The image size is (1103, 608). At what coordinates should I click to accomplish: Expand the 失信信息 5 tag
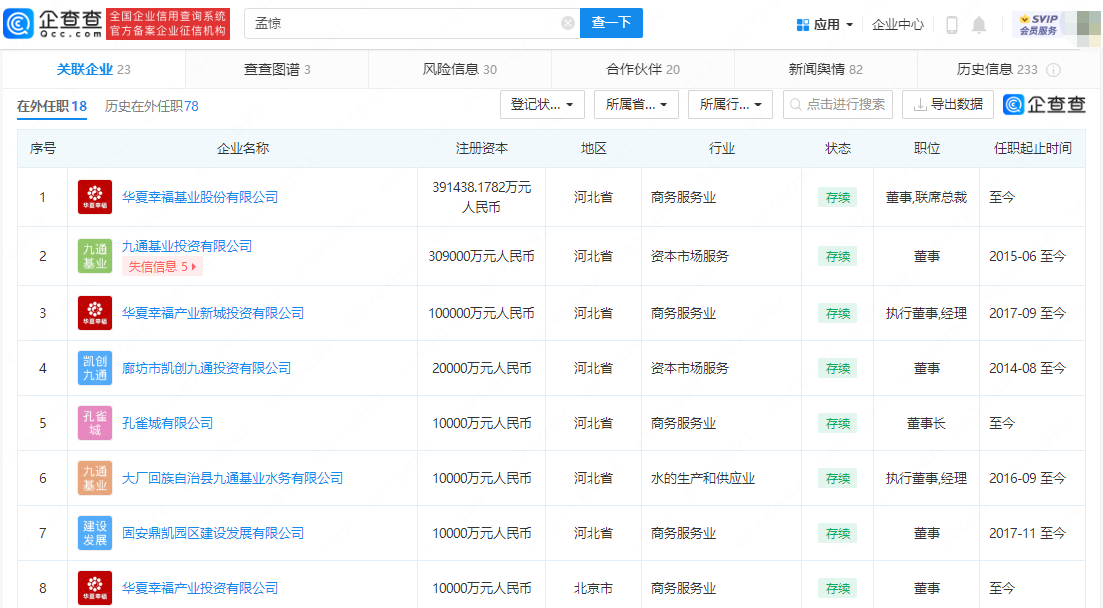click(162, 266)
